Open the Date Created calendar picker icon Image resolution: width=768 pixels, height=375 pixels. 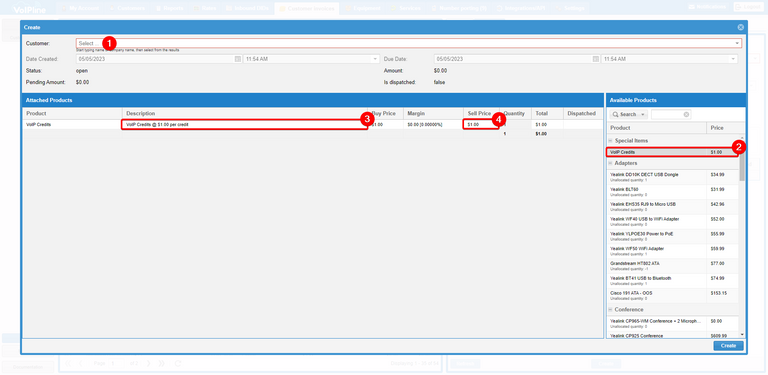(238, 59)
